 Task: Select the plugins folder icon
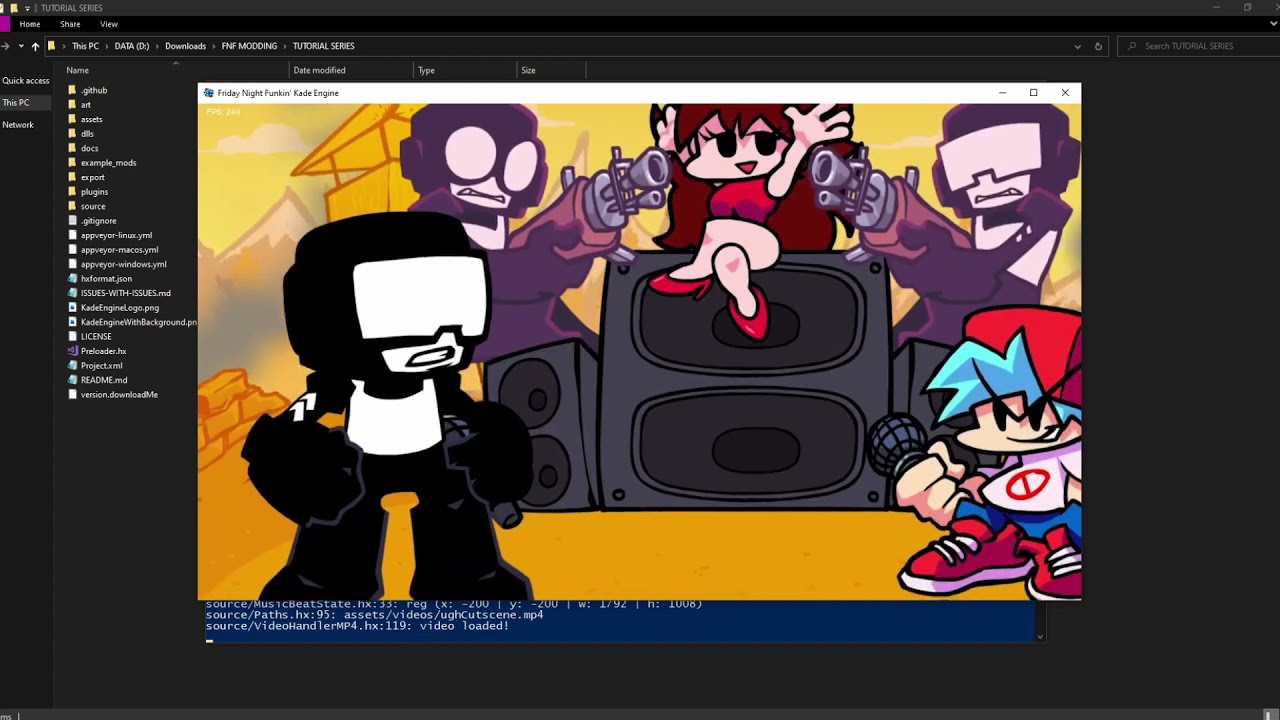coord(72,192)
